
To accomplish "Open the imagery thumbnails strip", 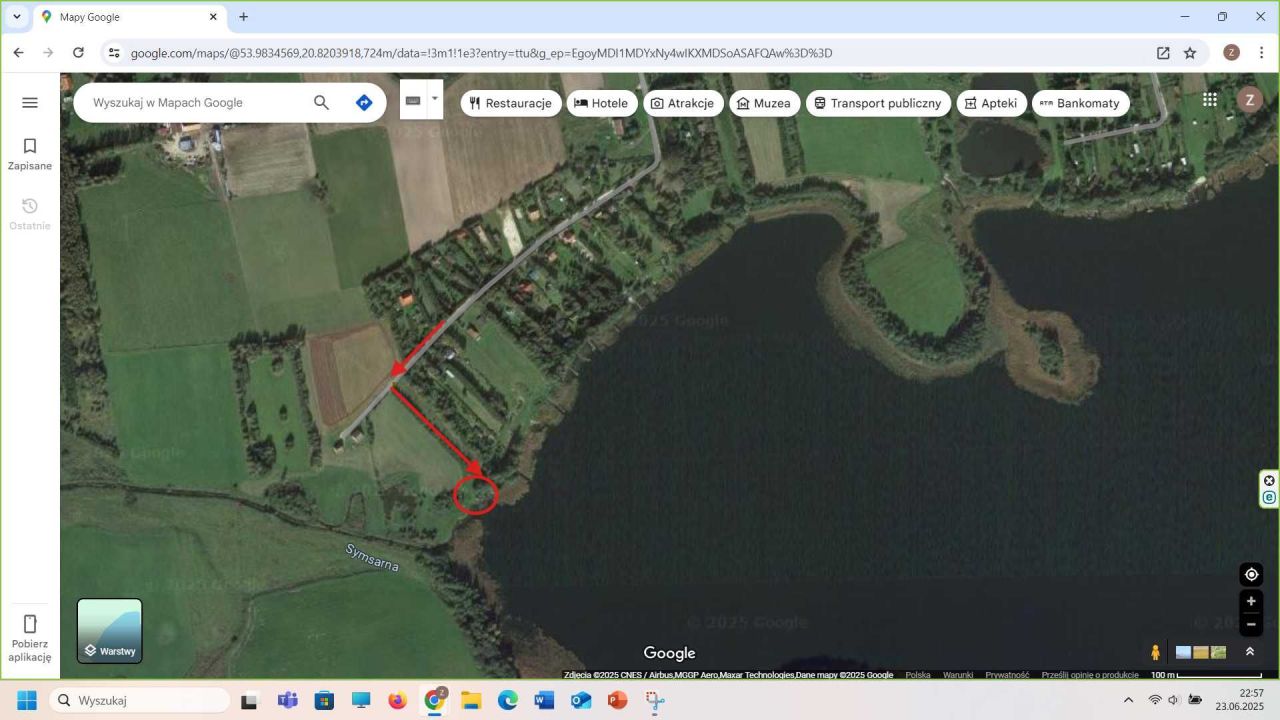I will pos(1201,652).
